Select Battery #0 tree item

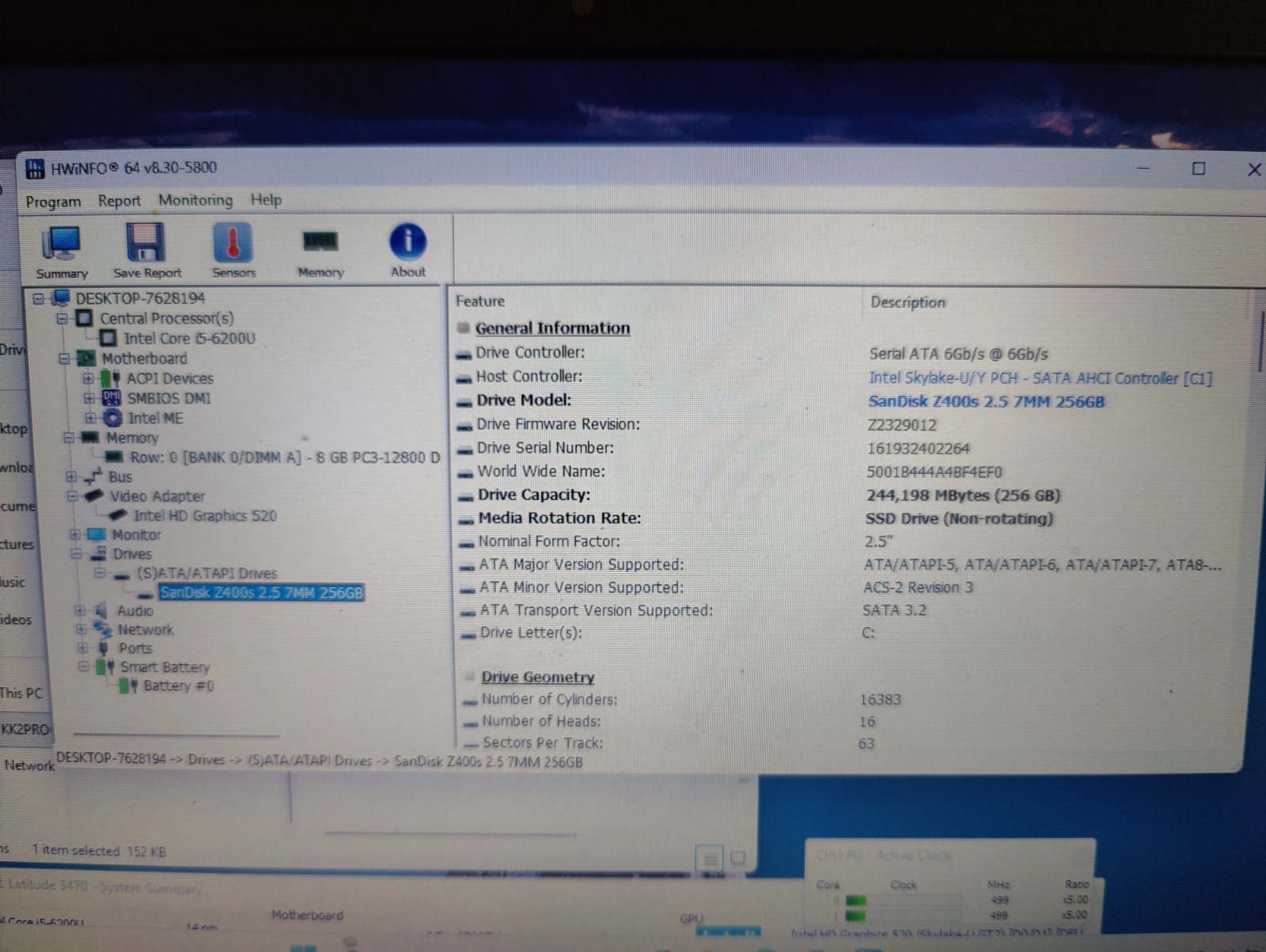pos(178,686)
